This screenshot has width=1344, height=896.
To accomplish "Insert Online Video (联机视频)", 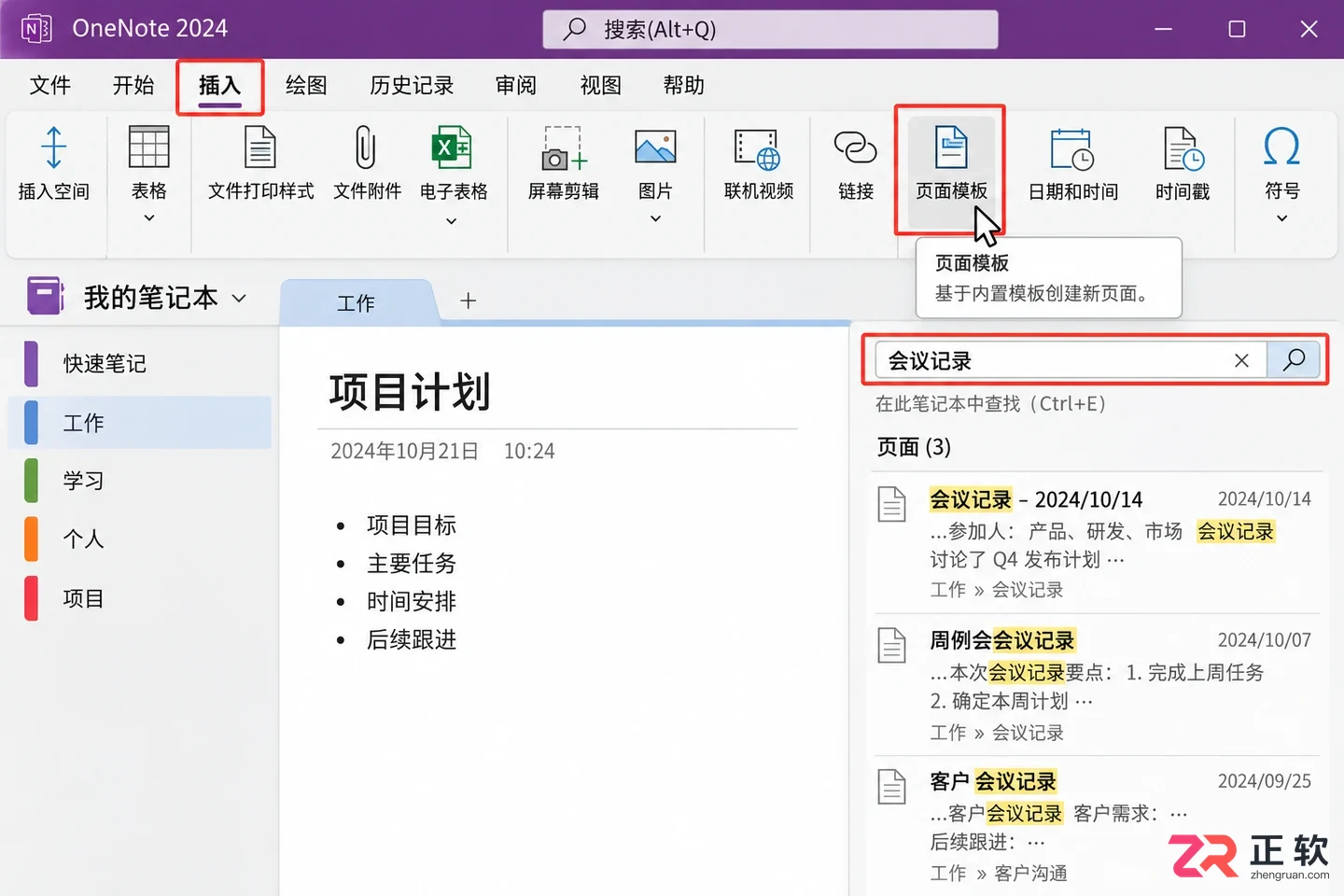I will click(x=758, y=164).
